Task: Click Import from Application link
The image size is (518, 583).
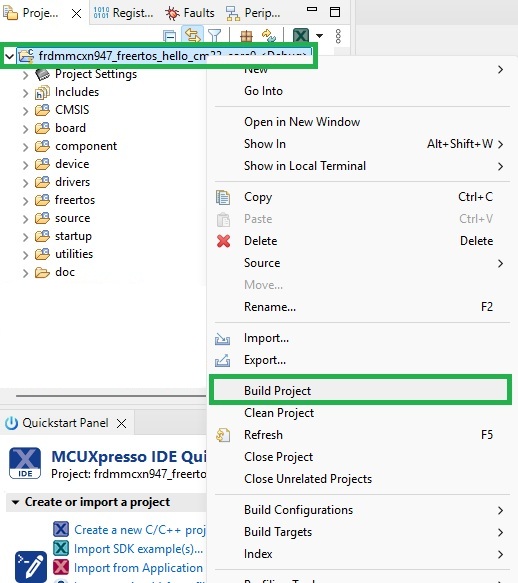Action: click(x=138, y=568)
